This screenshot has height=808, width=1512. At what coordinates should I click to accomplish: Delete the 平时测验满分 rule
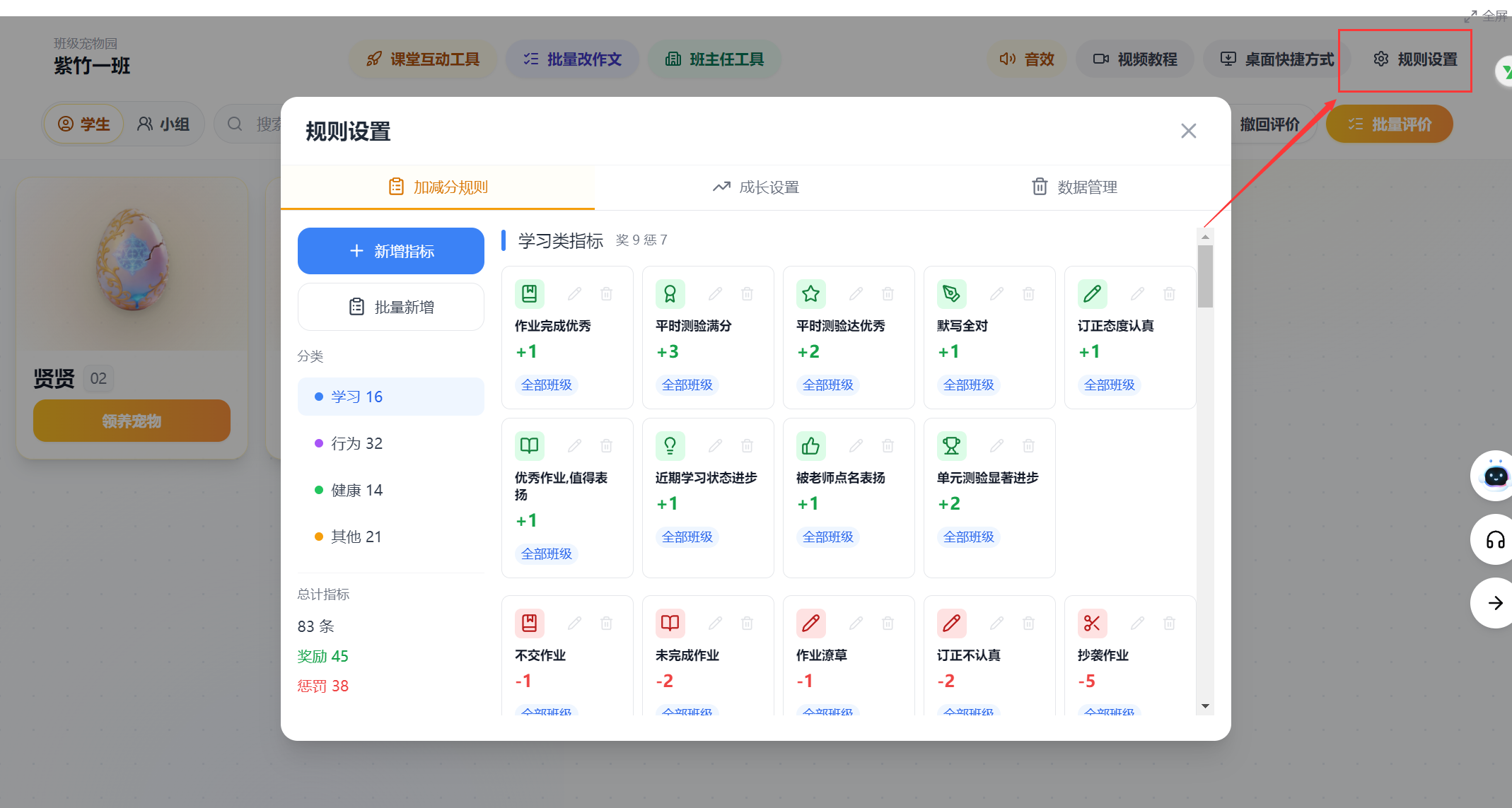coord(747,293)
